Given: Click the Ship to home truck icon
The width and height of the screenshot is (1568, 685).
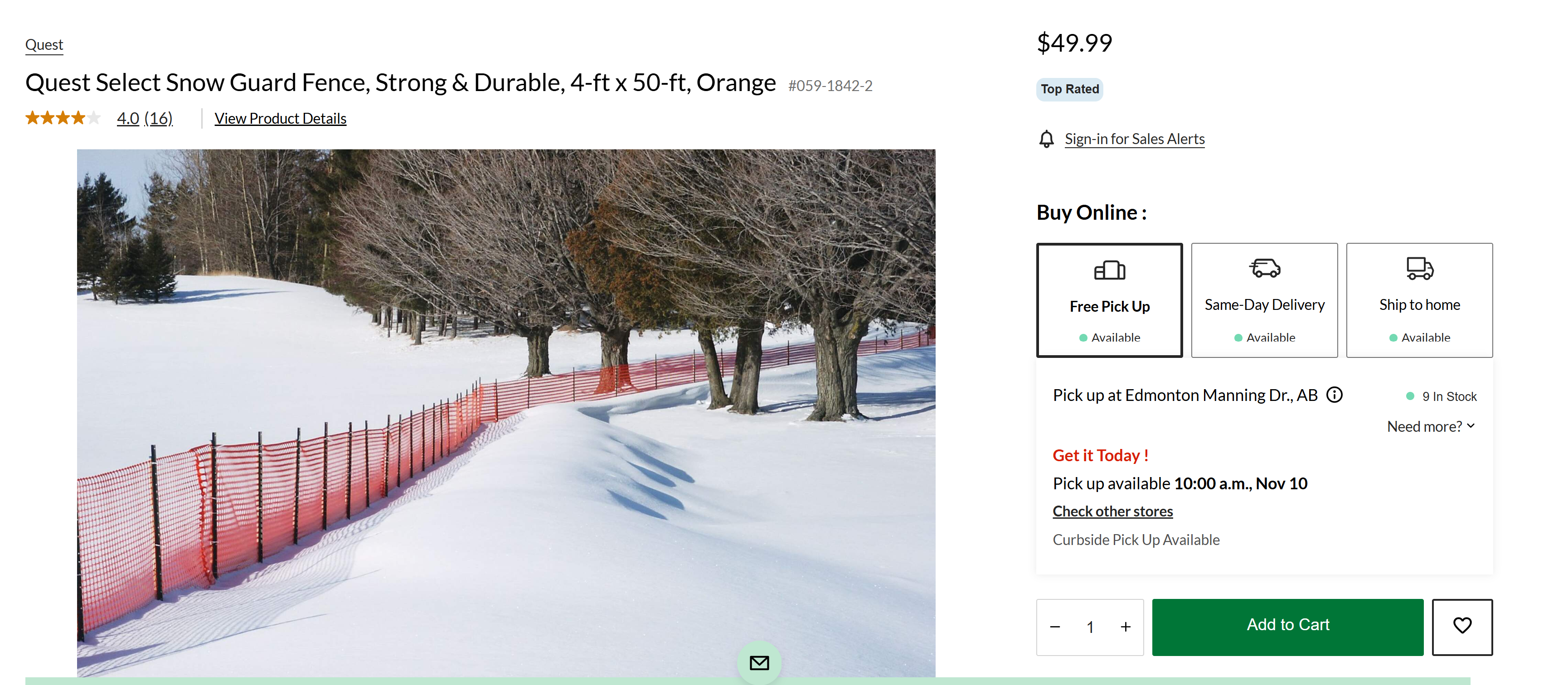Looking at the screenshot, I should tap(1419, 268).
